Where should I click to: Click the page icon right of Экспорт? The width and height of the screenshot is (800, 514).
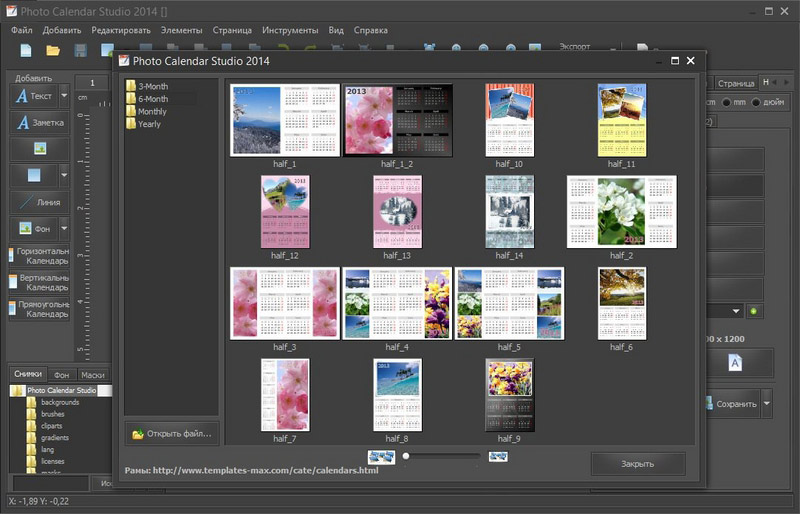pyautogui.click(x=642, y=48)
